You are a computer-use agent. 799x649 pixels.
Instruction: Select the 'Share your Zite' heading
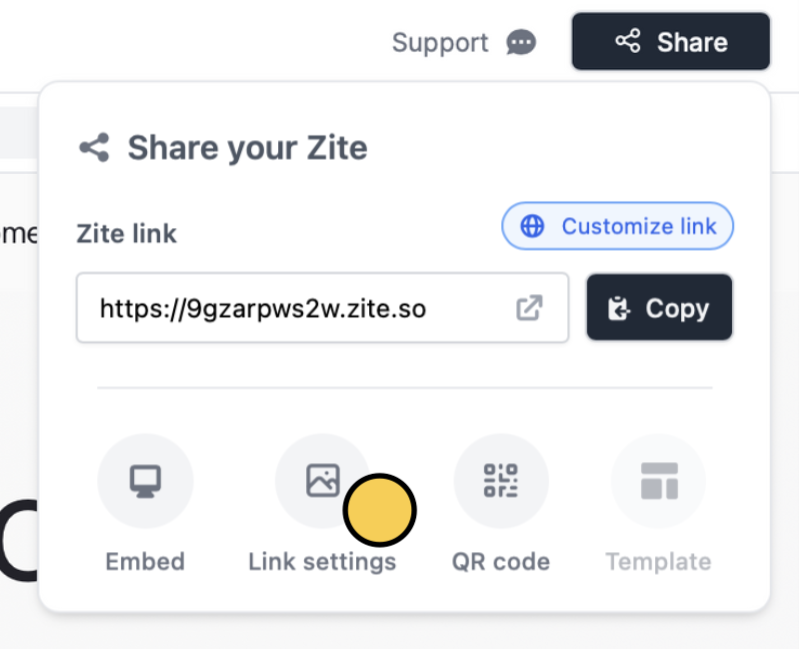(x=247, y=148)
